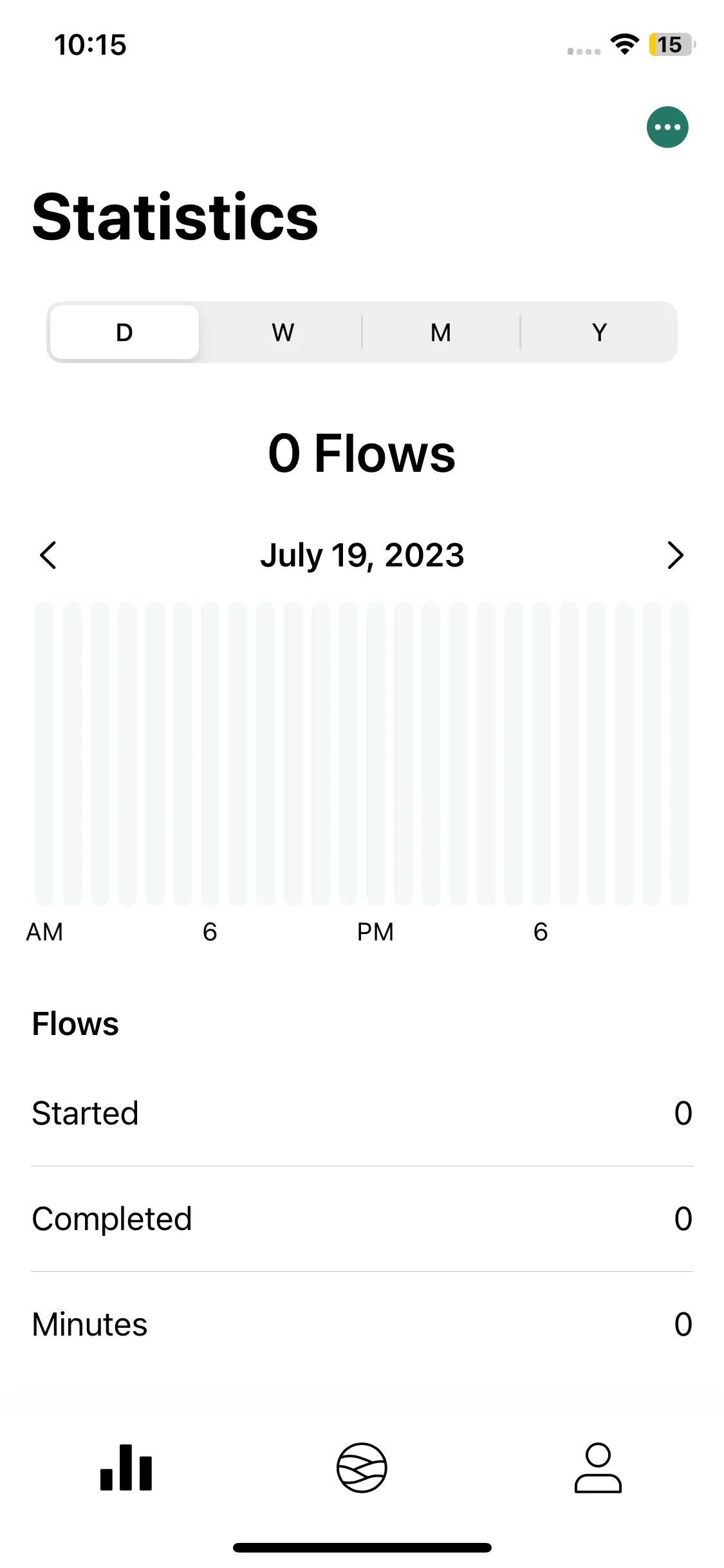Select the Started flows row
The height and width of the screenshot is (1568, 724).
pyautogui.click(x=362, y=1113)
